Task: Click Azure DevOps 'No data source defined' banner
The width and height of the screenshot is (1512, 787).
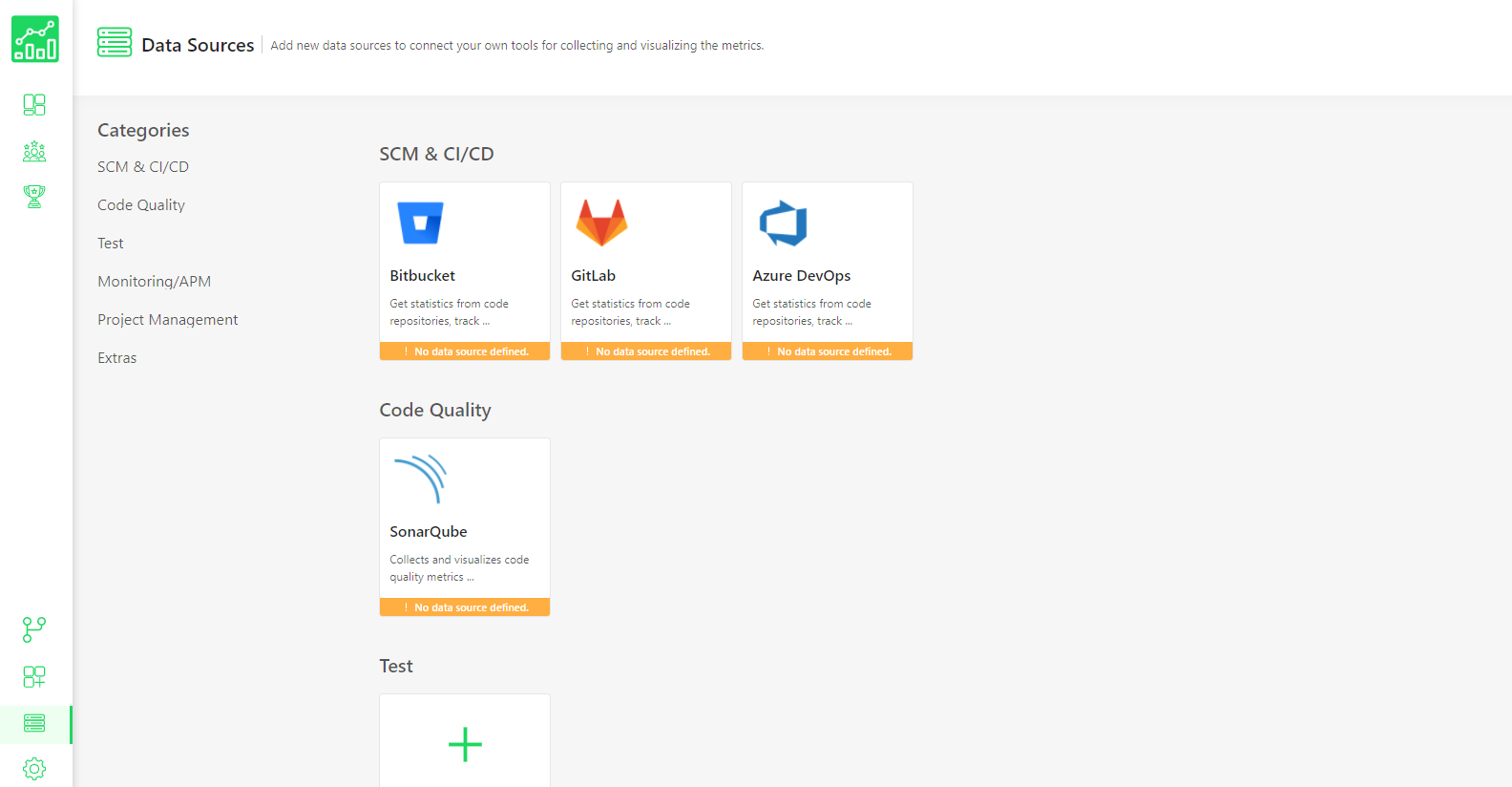Action: pyautogui.click(x=828, y=351)
